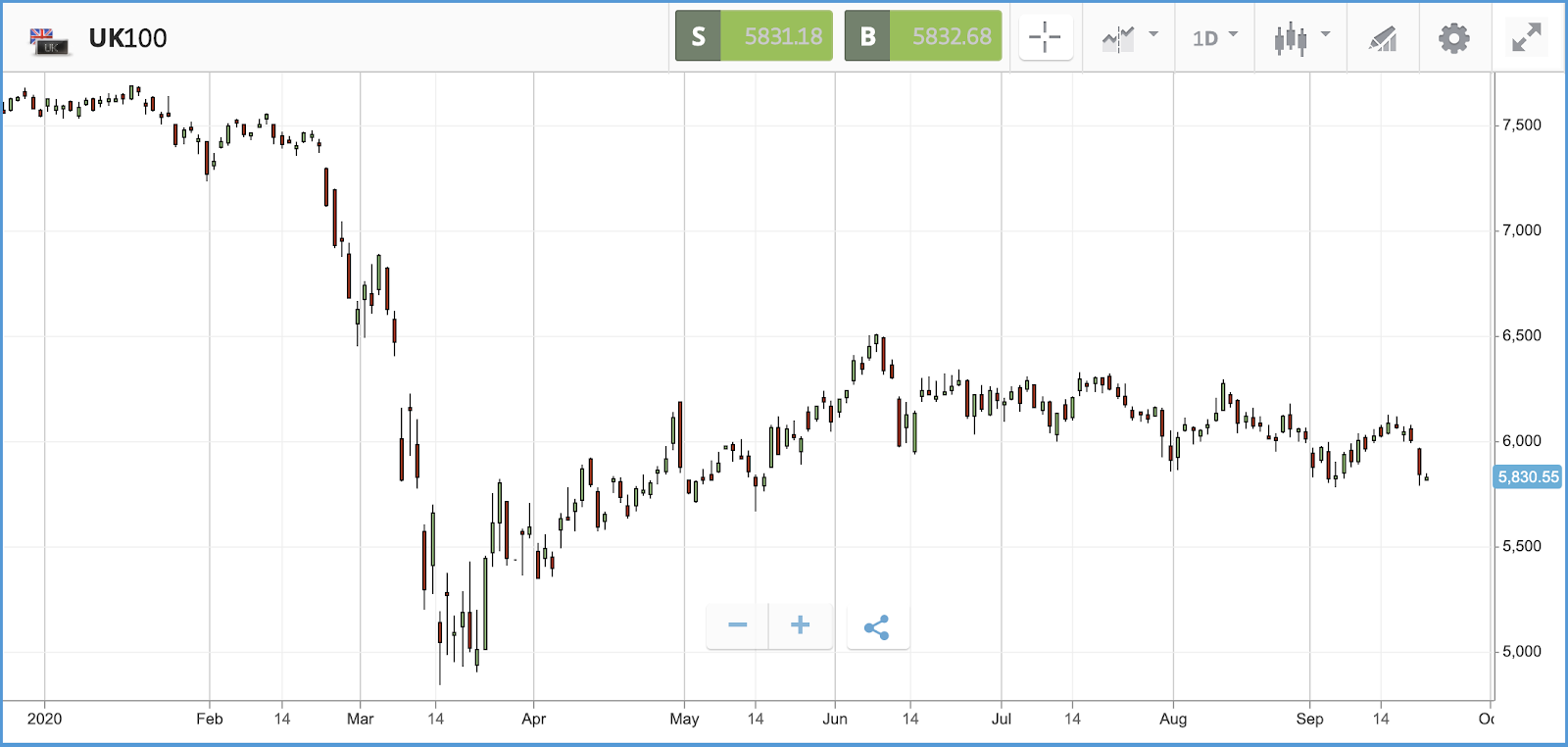Click the 6,000 price axis label

coord(1522,441)
